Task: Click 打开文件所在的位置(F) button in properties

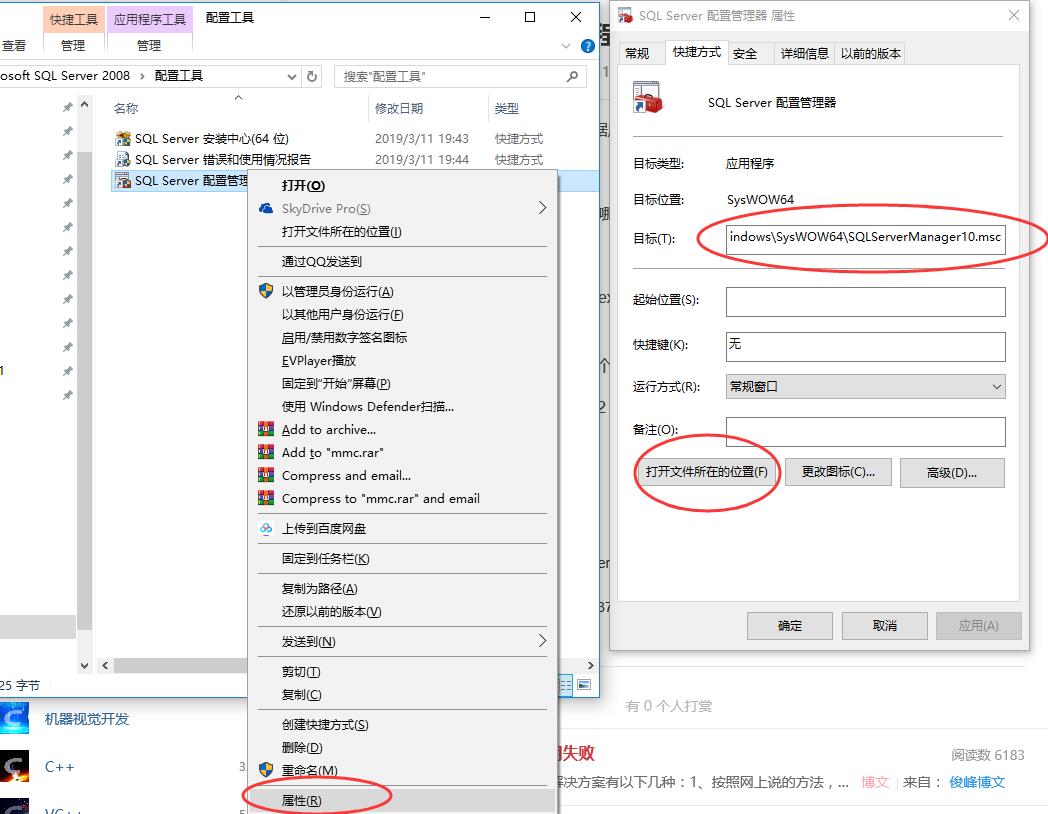Action: [x=706, y=472]
